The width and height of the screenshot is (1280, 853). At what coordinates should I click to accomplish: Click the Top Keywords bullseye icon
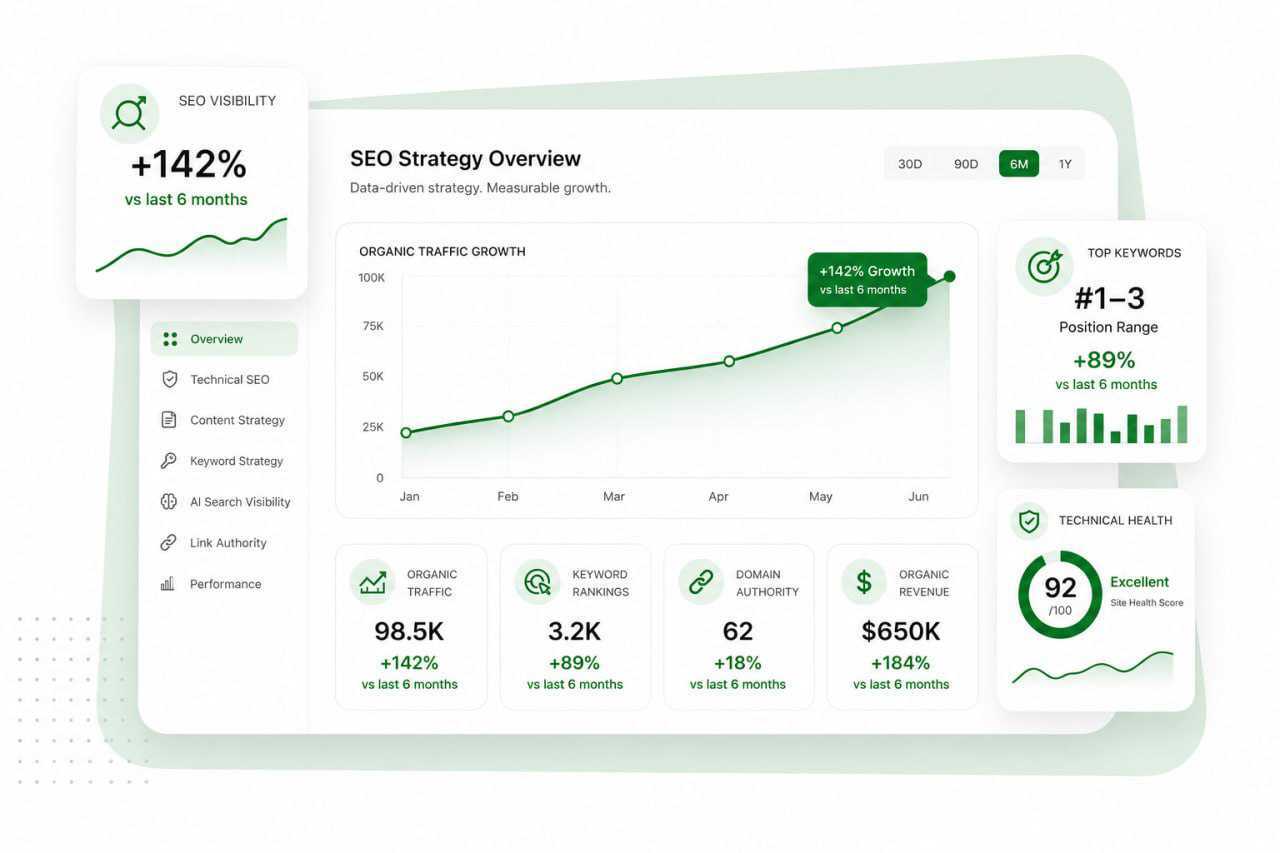1045,266
